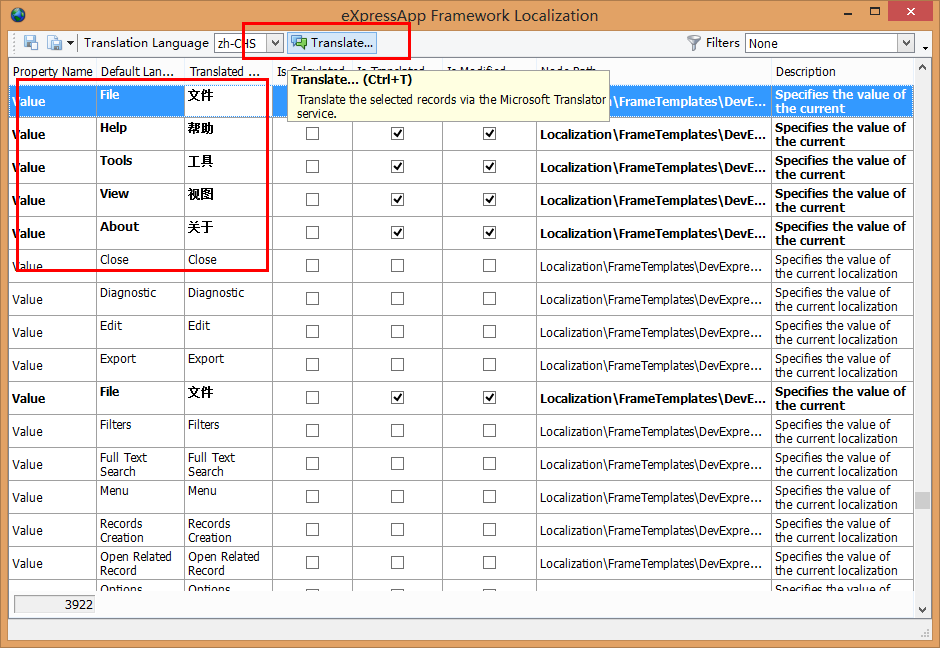Check Is Modified in Open Related Record row
940x648 pixels.
tap(490, 562)
